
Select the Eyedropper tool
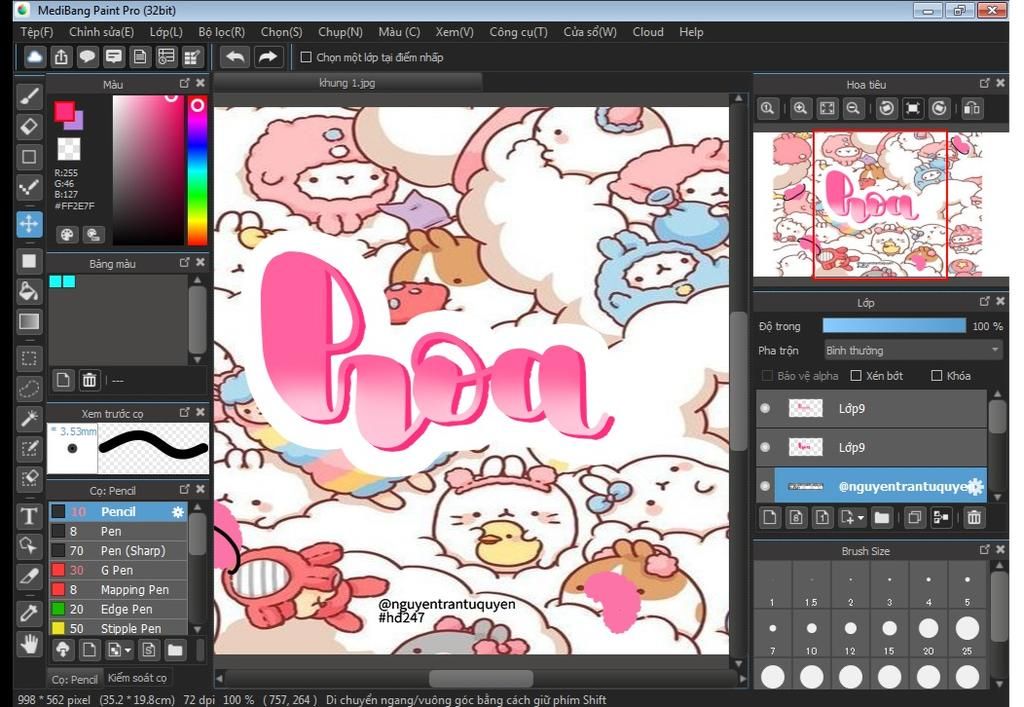coord(29,612)
